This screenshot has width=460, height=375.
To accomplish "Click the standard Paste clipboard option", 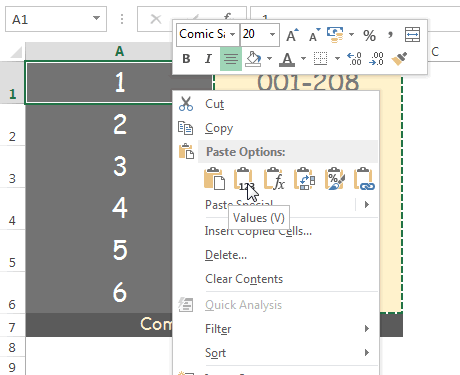I will click(214, 179).
